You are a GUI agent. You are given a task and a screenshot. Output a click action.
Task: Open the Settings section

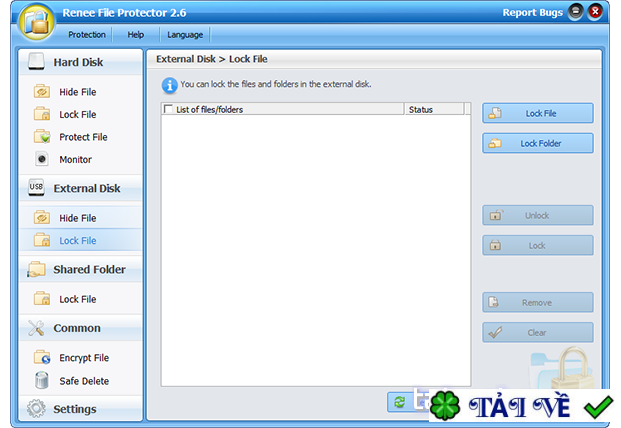(80, 409)
